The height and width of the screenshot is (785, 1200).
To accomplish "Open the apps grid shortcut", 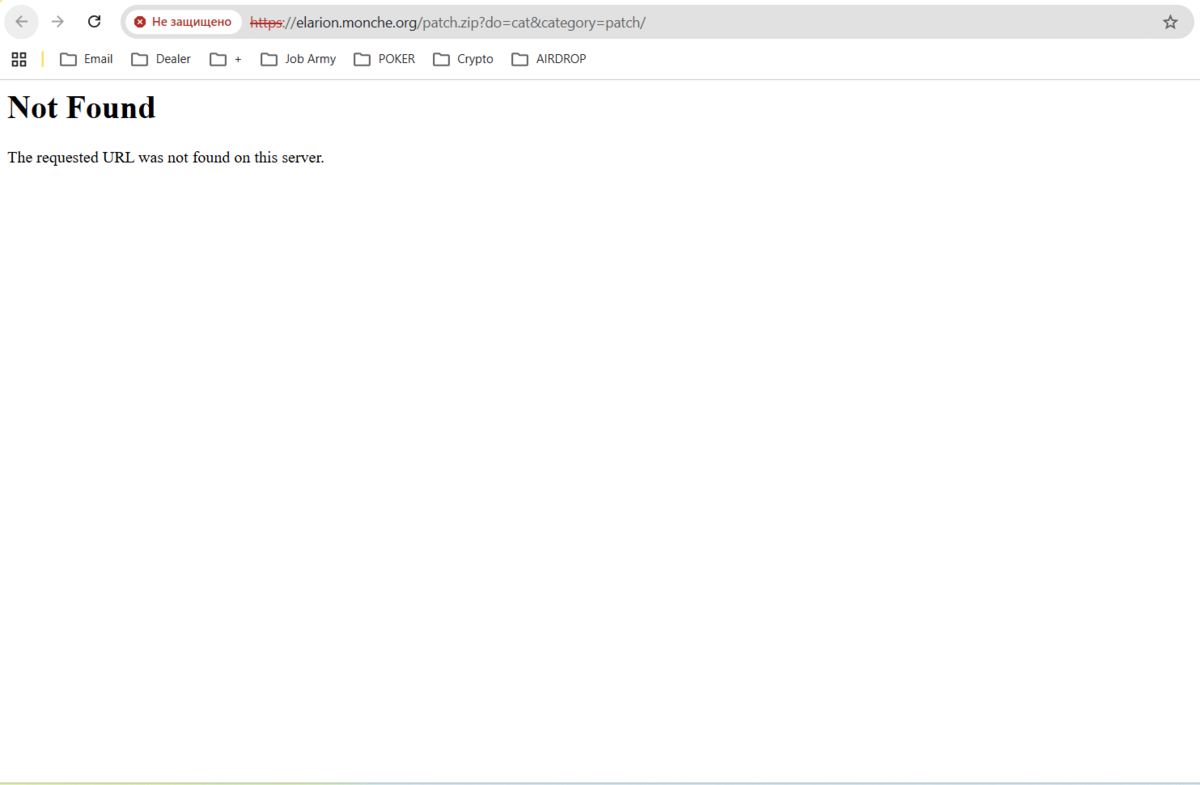I will 19,59.
